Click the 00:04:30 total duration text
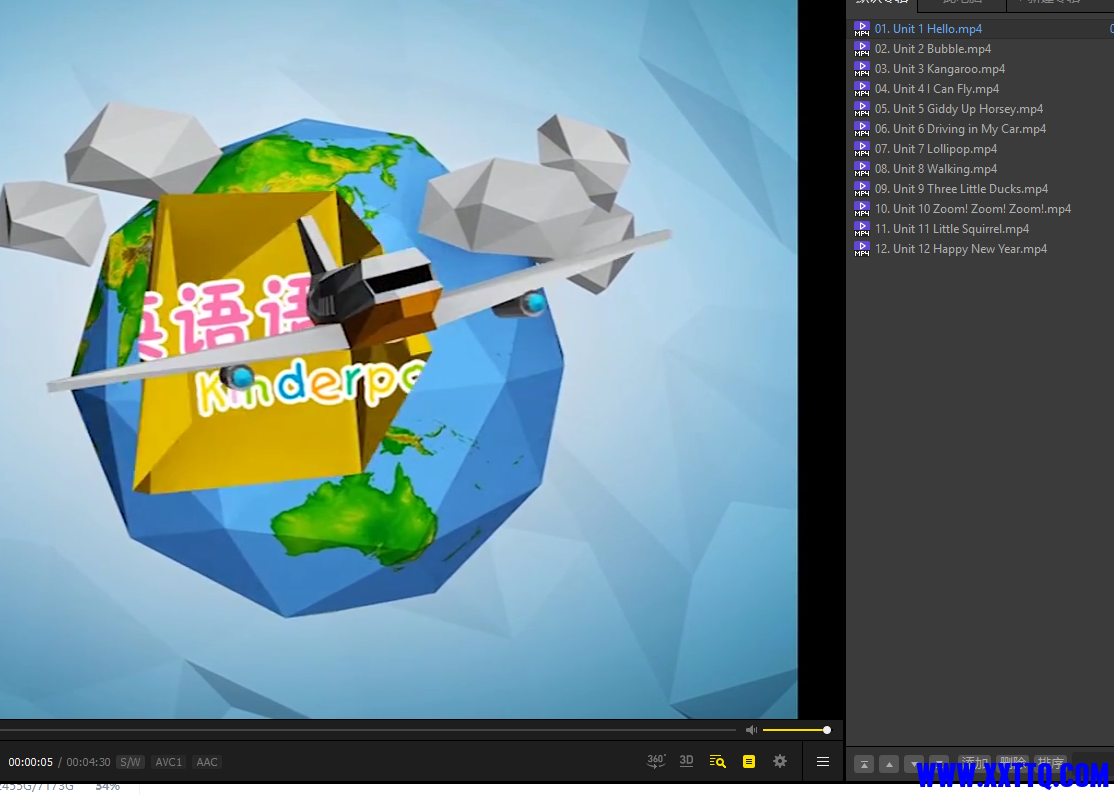The image size is (1114, 795). pyautogui.click(x=88, y=762)
